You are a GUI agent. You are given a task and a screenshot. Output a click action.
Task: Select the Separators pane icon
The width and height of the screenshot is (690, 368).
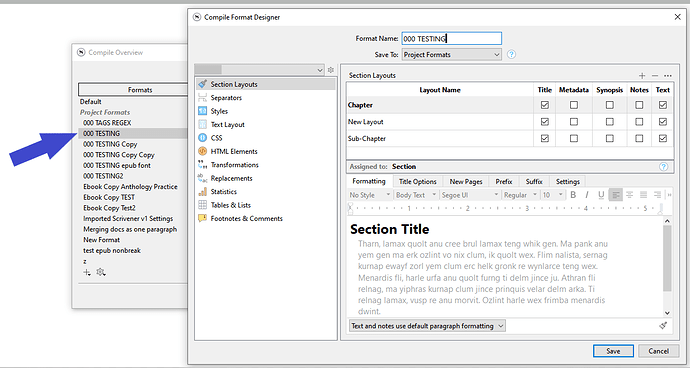tap(202, 98)
